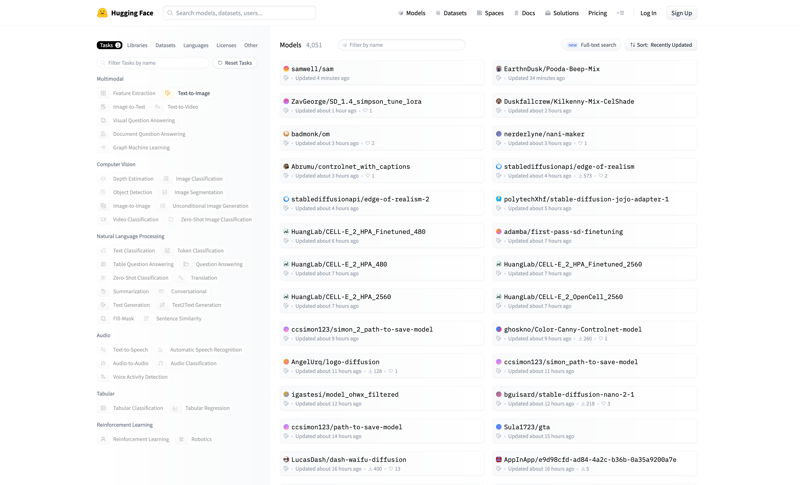Open the bguisard/stable-diffusion-nano-2-1 model
This screenshot has width=800, height=485.
[594, 399]
